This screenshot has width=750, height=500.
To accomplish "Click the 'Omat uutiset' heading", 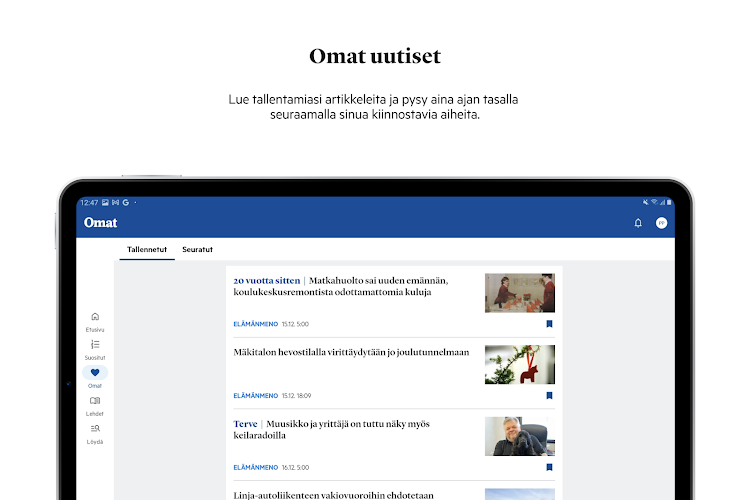I will (x=375, y=56).
